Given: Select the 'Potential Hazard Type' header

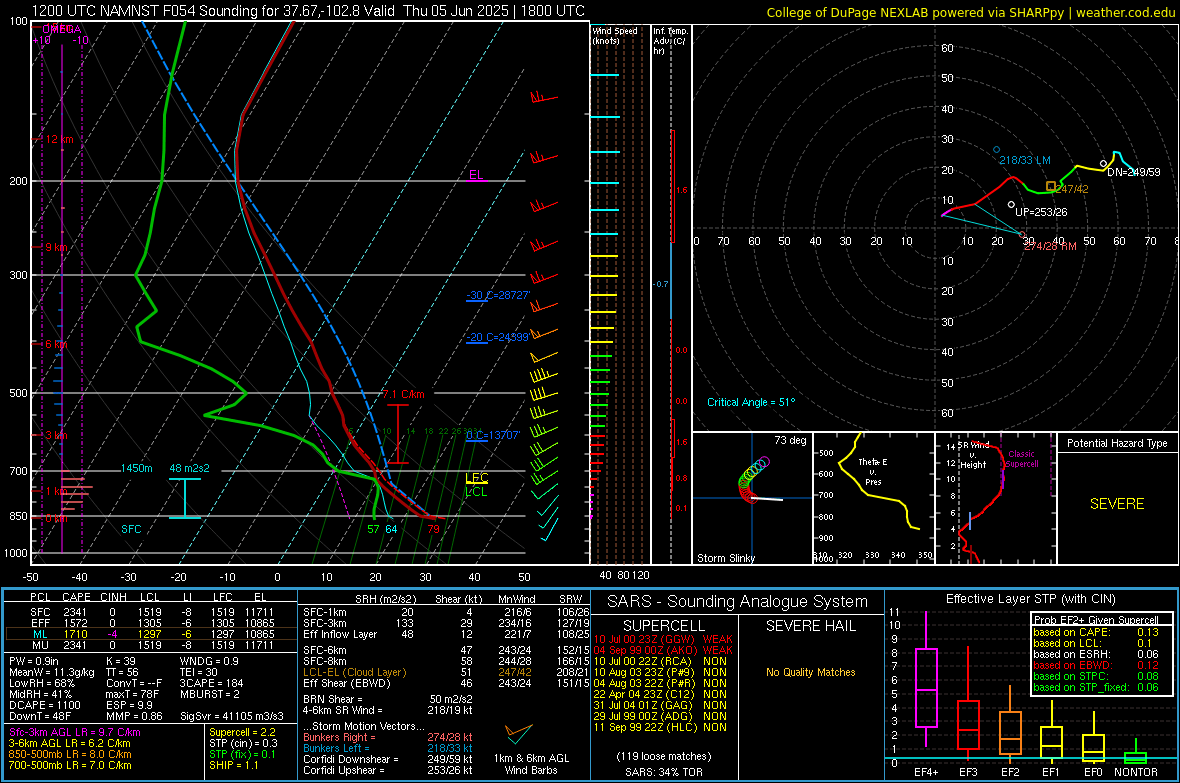Looking at the screenshot, I should [1117, 443].
